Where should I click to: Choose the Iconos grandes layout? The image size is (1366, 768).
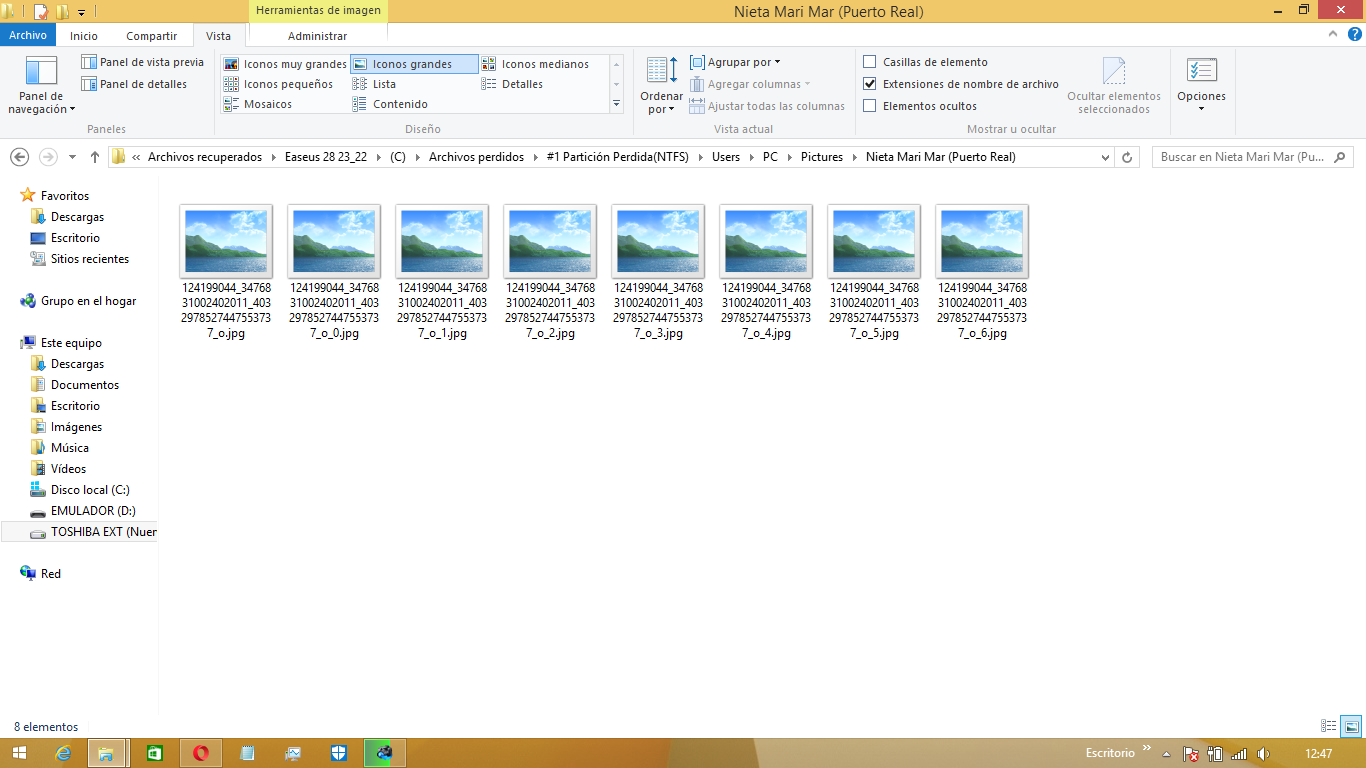[x=415, y=64]
